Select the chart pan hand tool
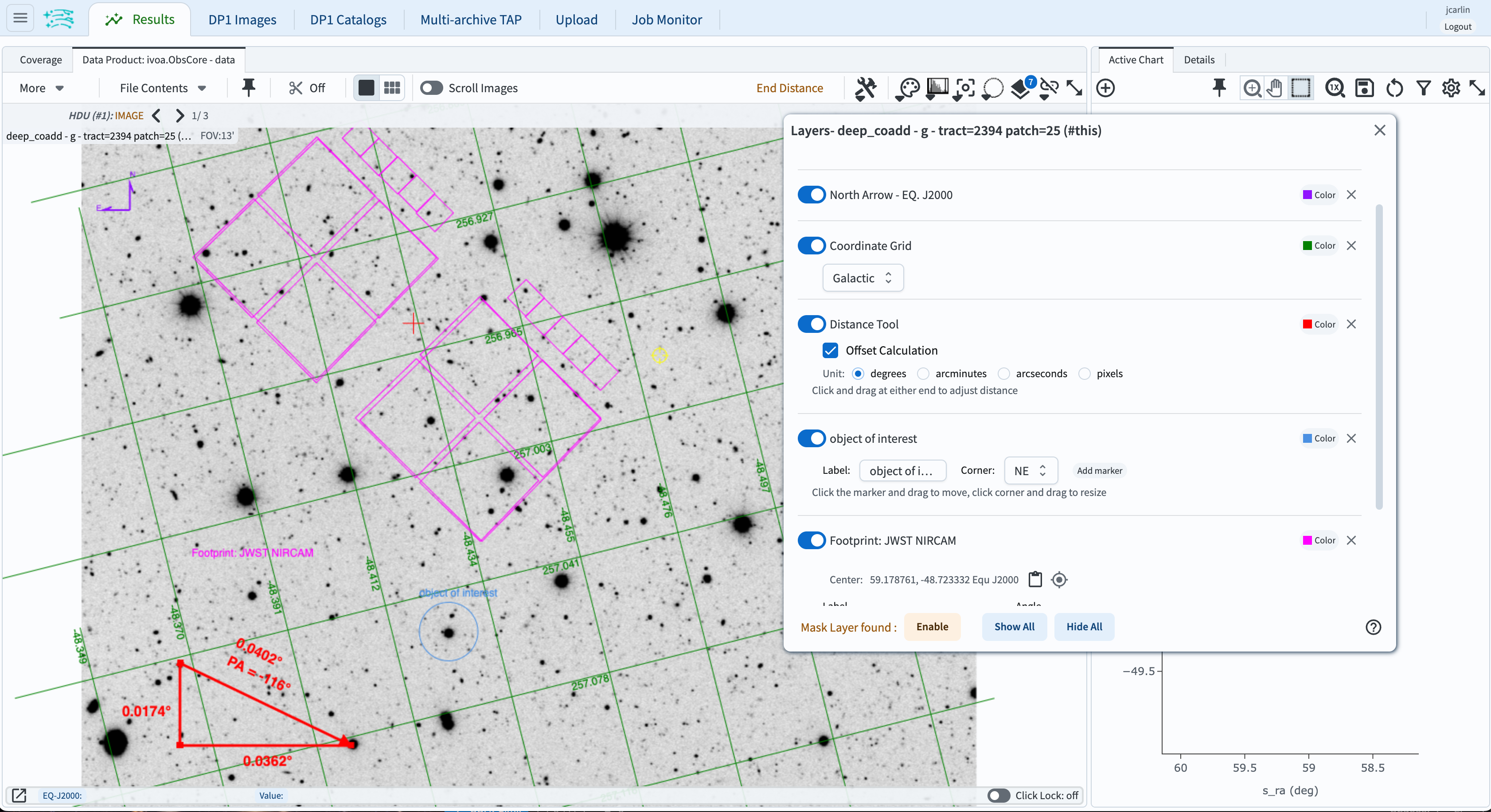1491x812 pixels. (x=1275, y=89)
